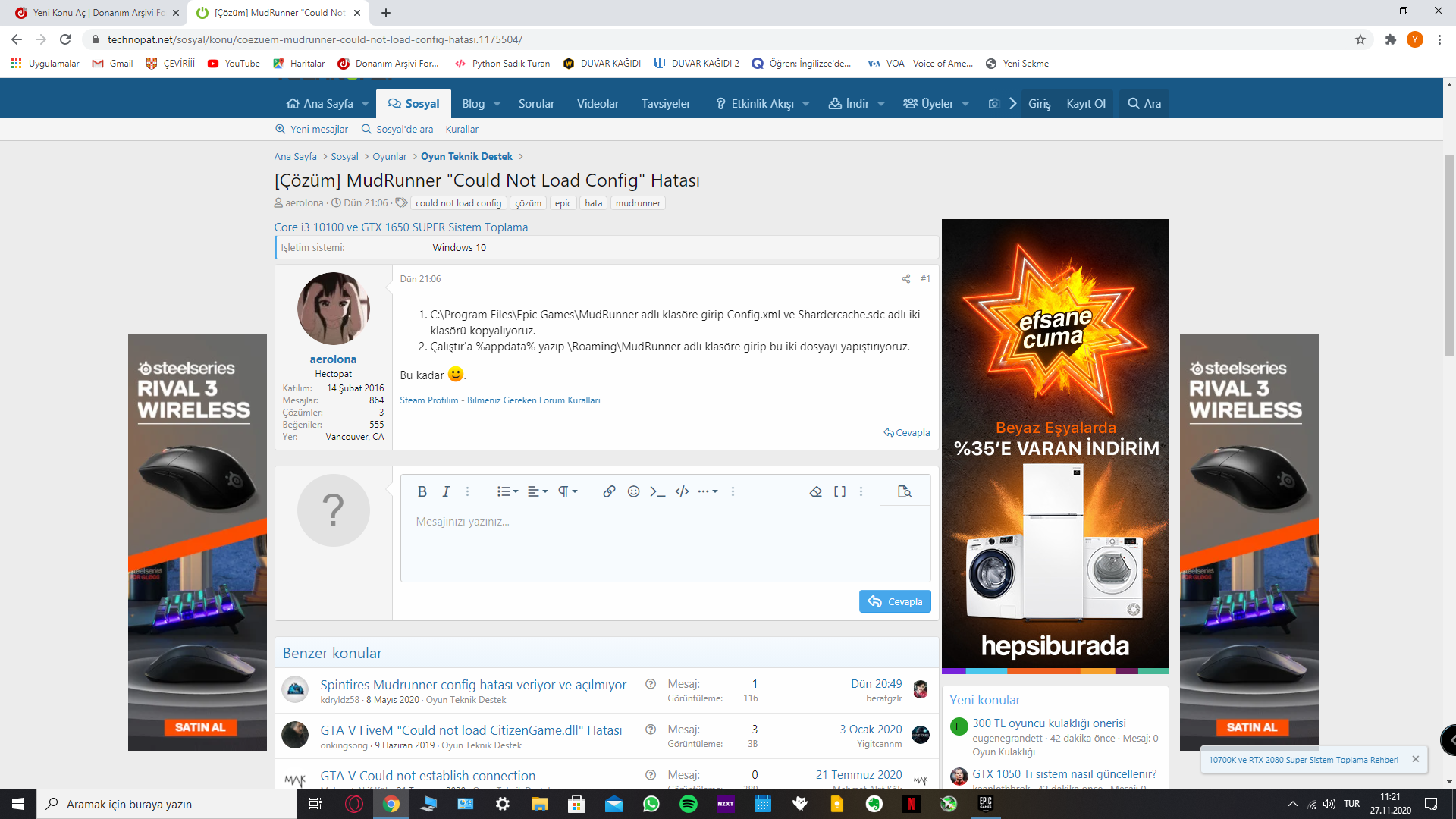This screenshot has height=819, width=1456.
Task: Toggle BB code mode brackets icon
Action: pyautogui.click(x=839, y=491)
